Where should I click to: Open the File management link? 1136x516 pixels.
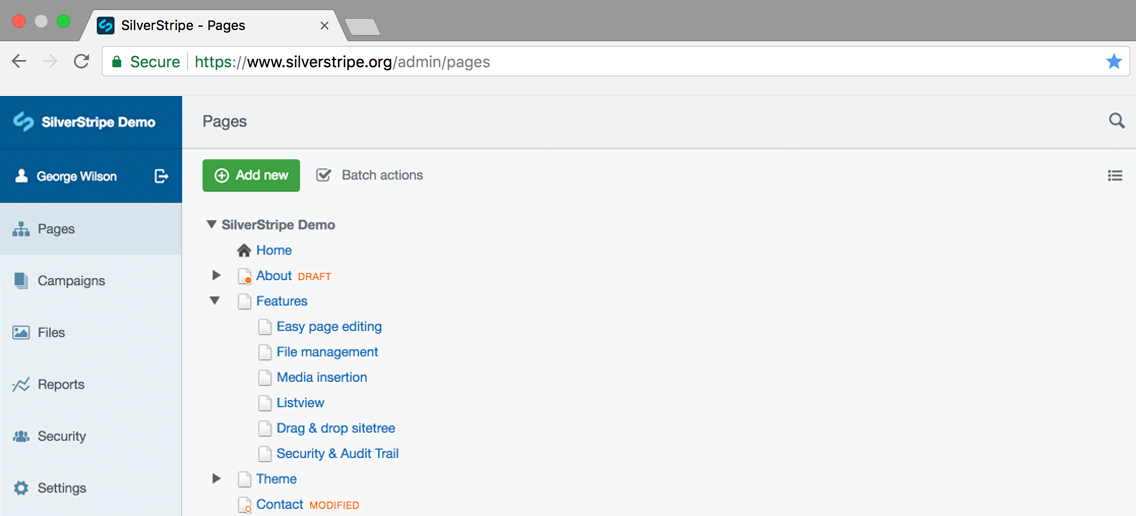[327, 352]
